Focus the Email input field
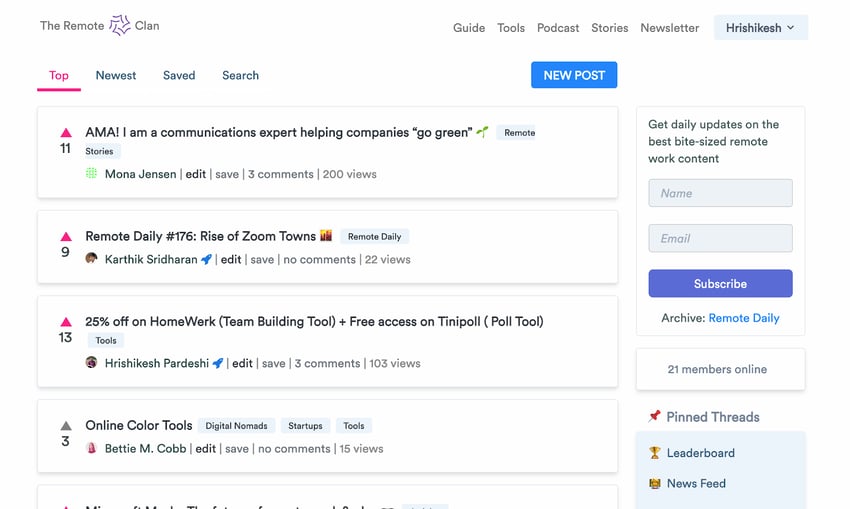 720,239
